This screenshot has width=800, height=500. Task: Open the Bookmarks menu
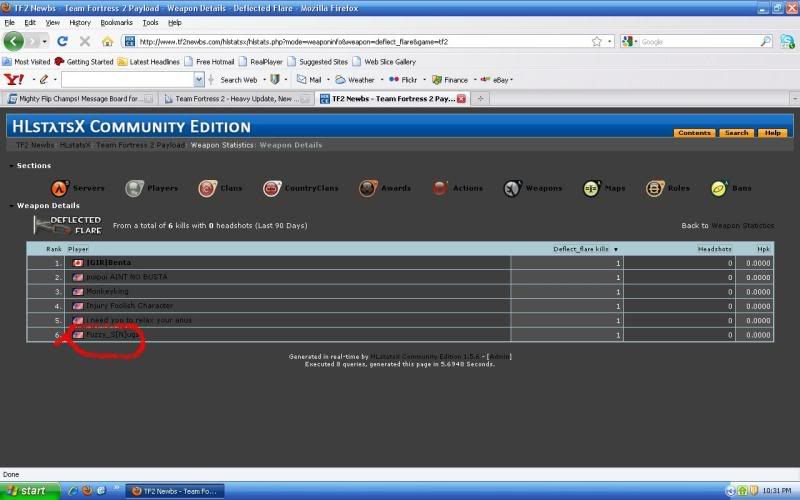(116, 22)
